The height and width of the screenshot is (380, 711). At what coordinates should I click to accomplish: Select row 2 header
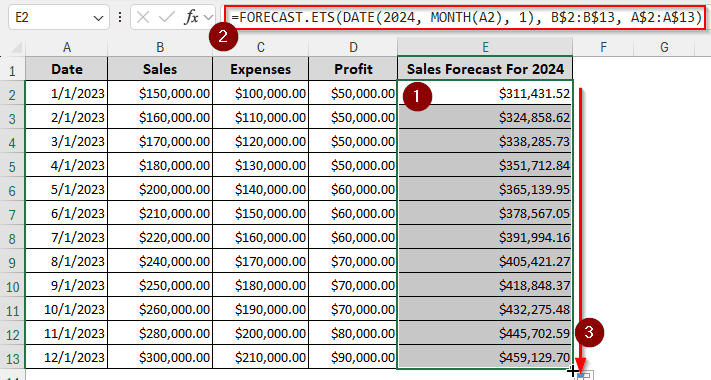12,93
